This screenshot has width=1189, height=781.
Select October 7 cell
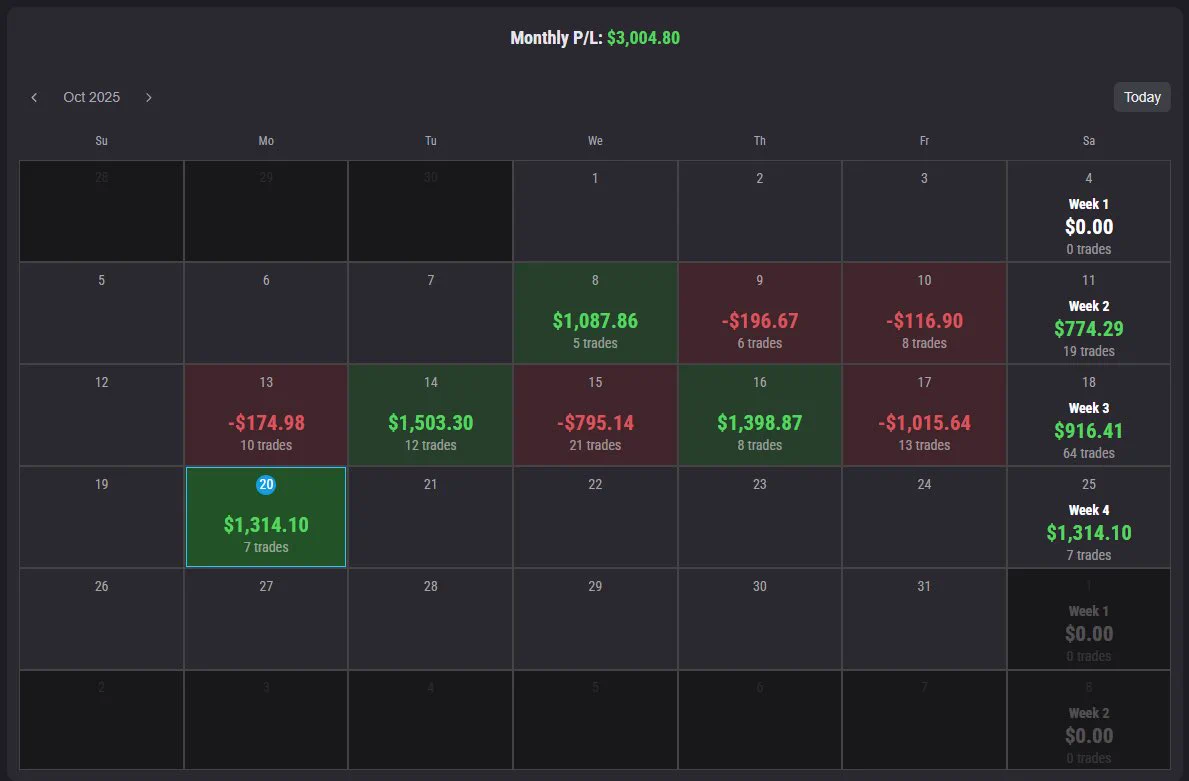[x=431, y=313]
